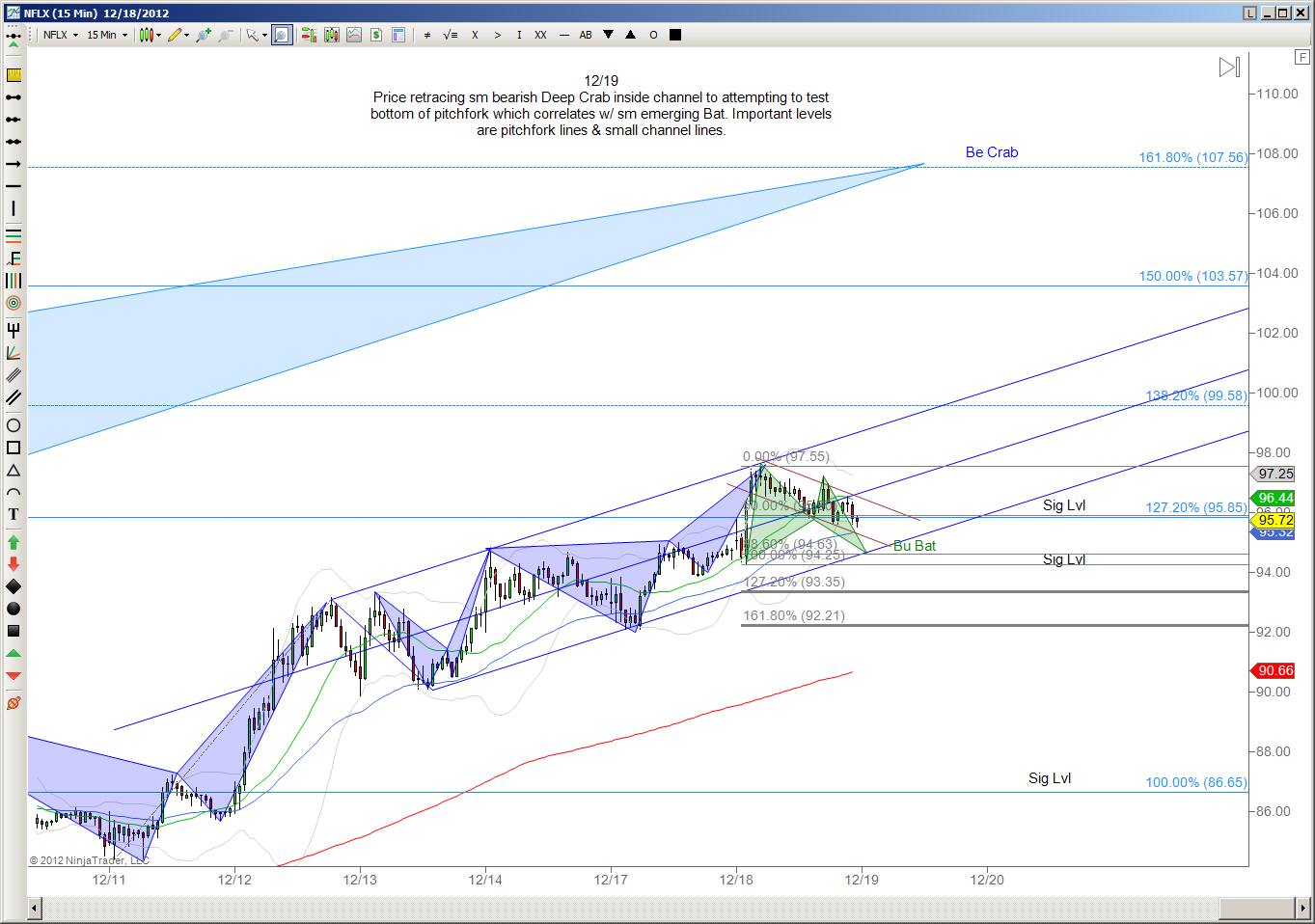The image size is (1315, 924).
Task: Jump to latest bar with skip-to-end button
Action: (1229, 68)
